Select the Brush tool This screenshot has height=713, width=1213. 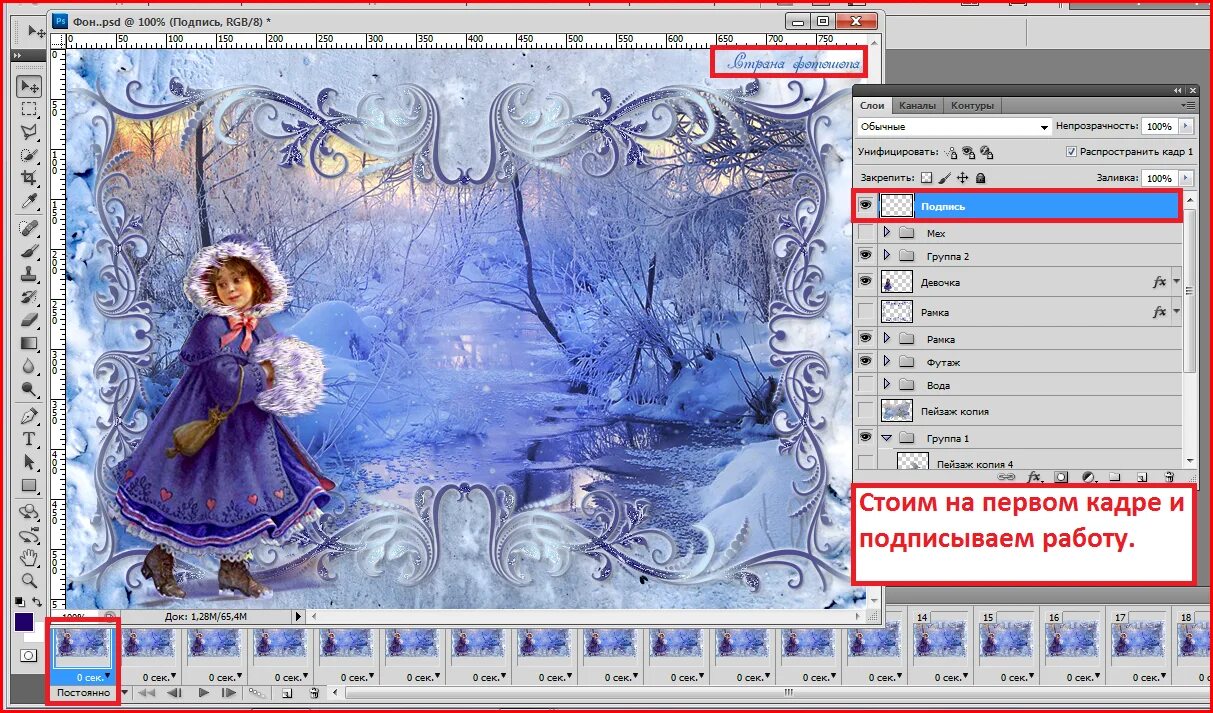(29, 250)
